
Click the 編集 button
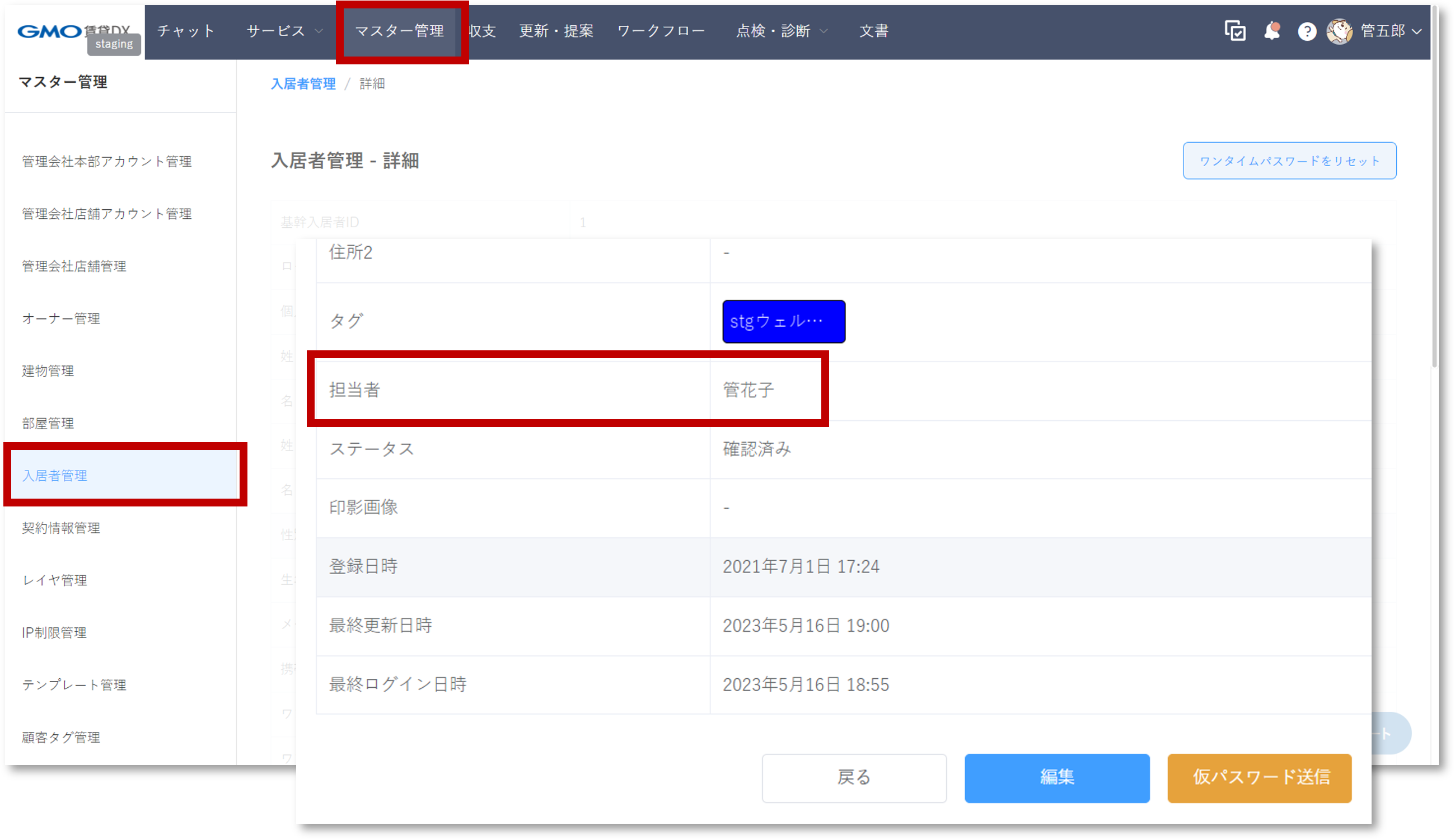tap(1056, 777)
